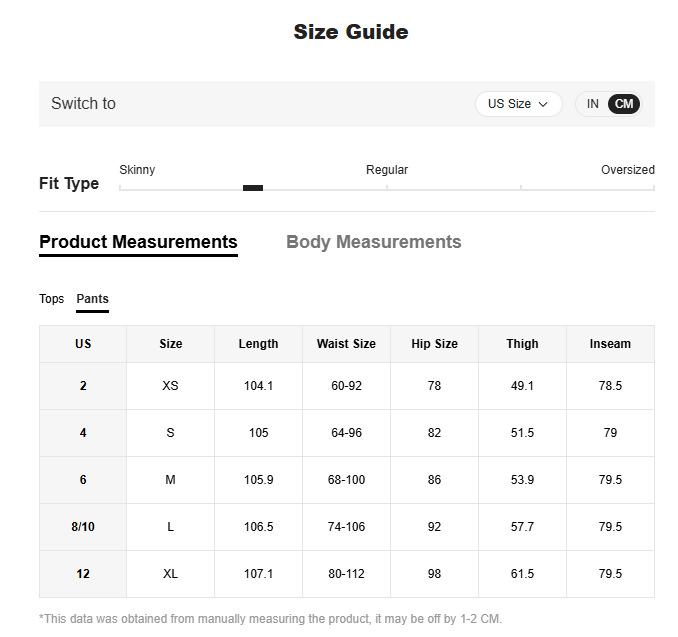Click the Size Guide heading

350,32
